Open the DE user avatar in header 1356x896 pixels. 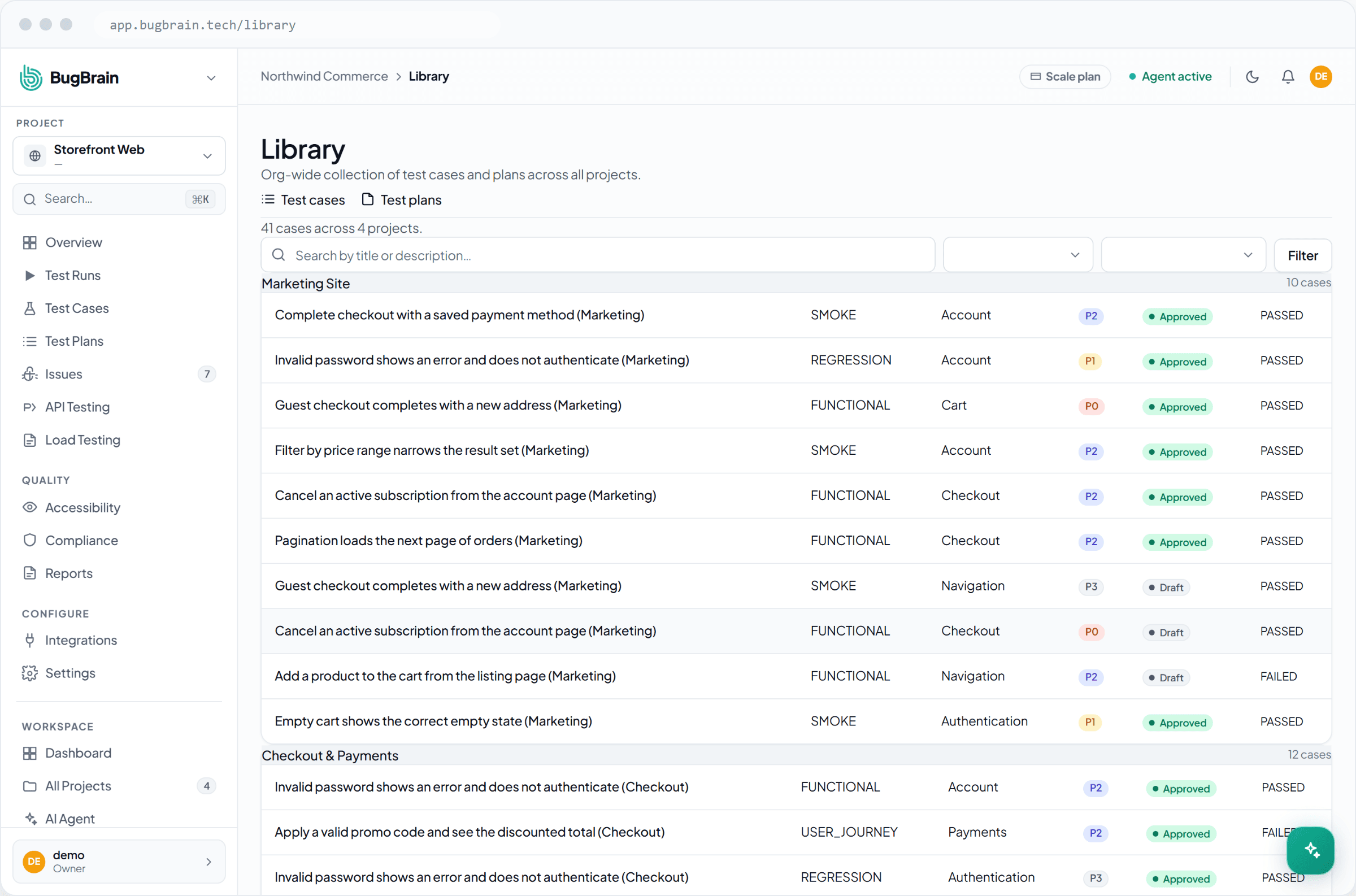click(x=1320, y=77)
